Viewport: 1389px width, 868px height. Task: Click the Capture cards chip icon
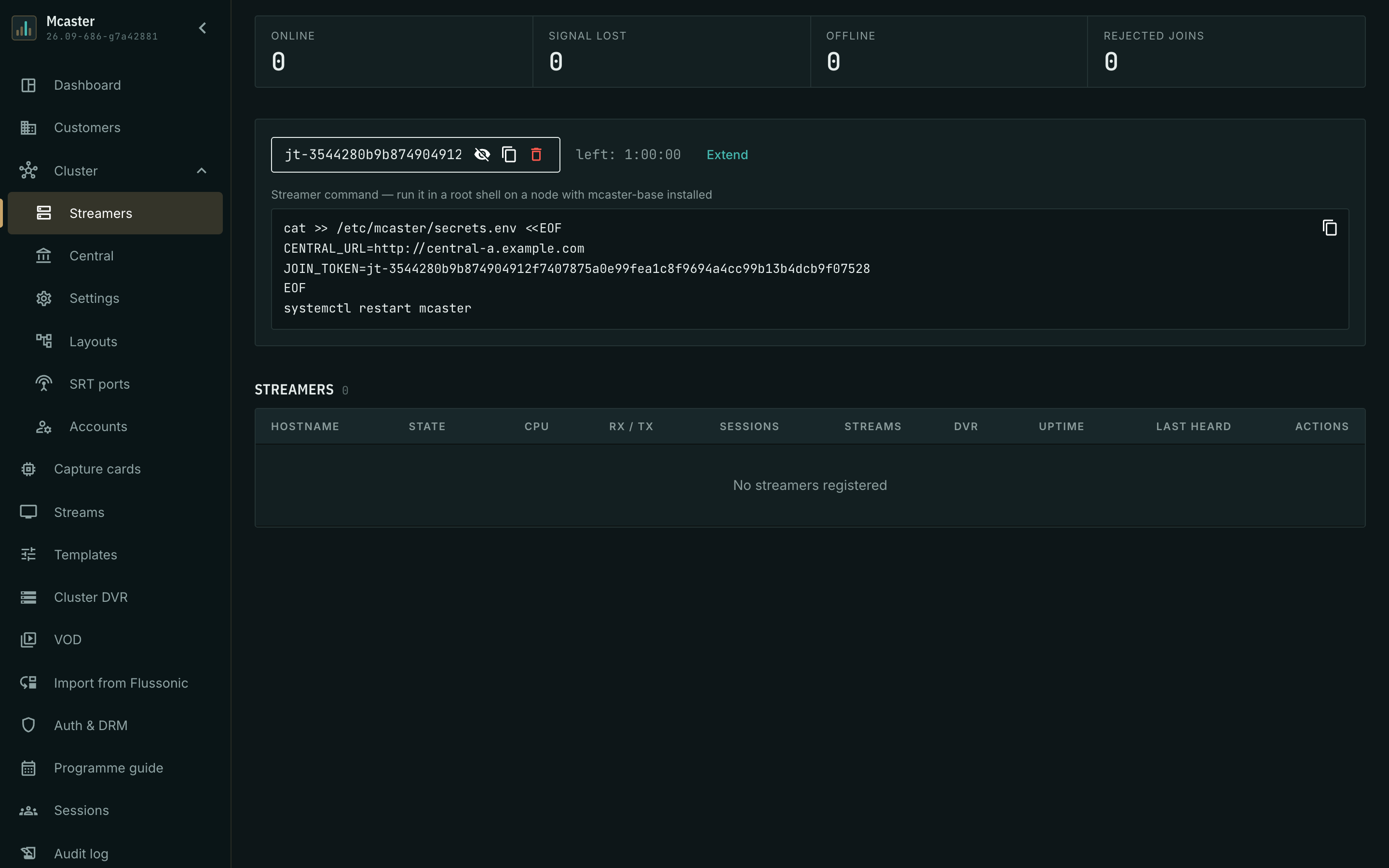28,469
